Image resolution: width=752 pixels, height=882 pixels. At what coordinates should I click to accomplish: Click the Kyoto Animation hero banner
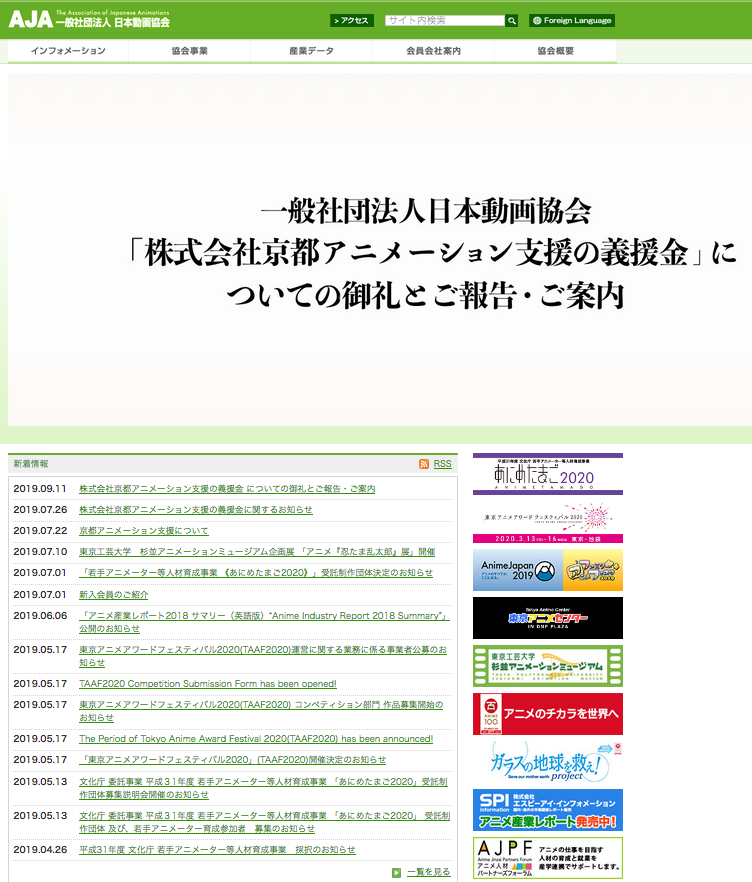pyautogui.click(x=380, y=249)
